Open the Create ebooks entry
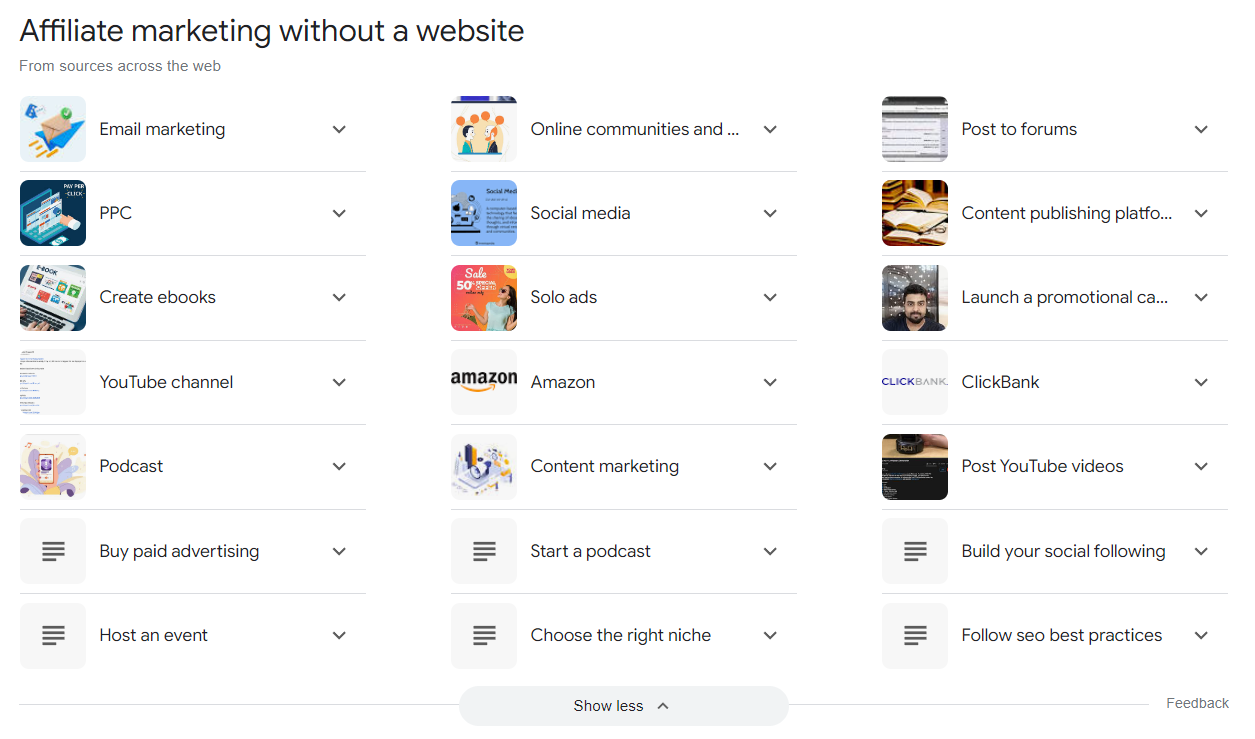 (193, 298)
